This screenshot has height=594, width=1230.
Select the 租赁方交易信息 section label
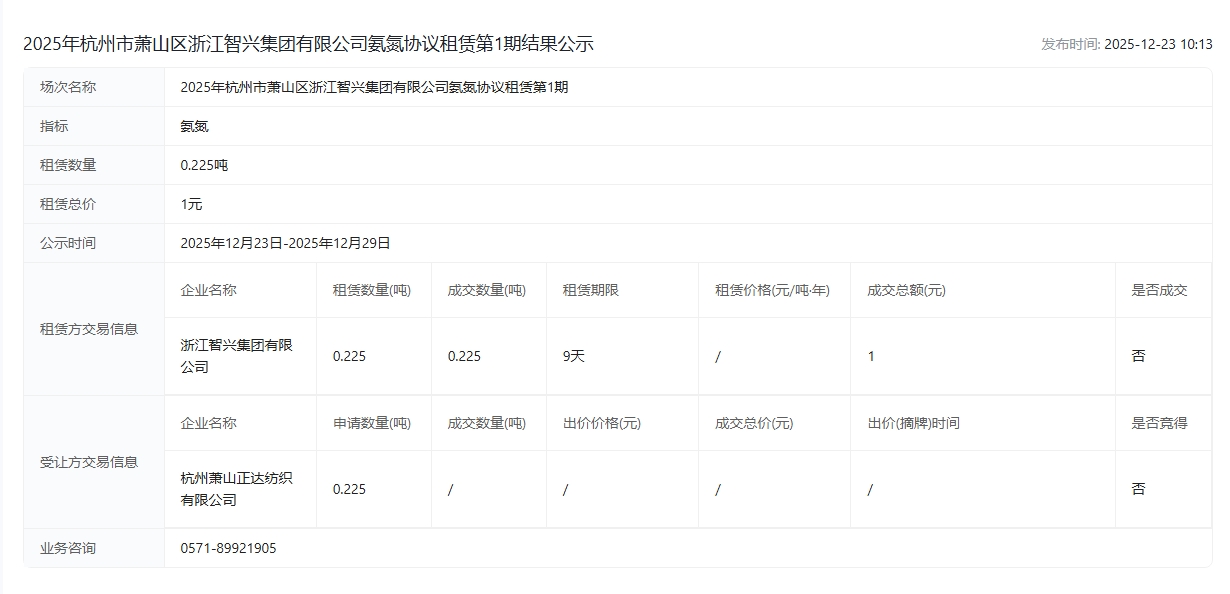pyautogui.click(x=89, y=328)
